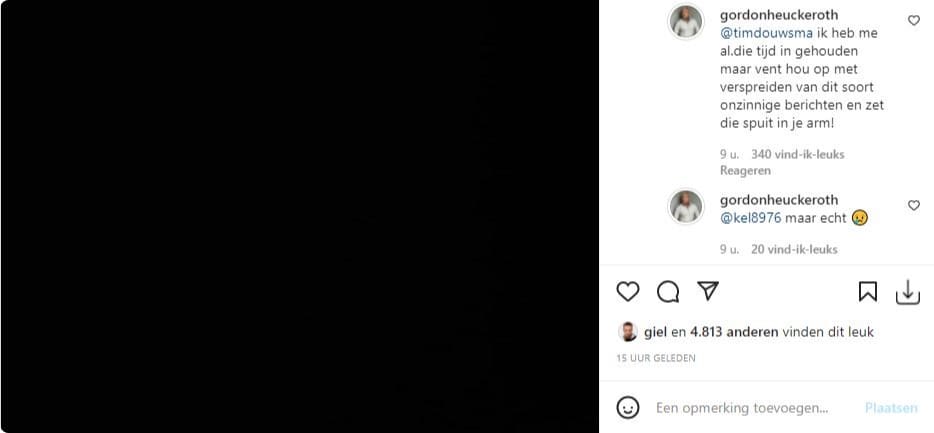Like the comment mentioning @timdouwsma
This screenshot has width=934, height=433.
pyautogui.click(x=914, y=20)
